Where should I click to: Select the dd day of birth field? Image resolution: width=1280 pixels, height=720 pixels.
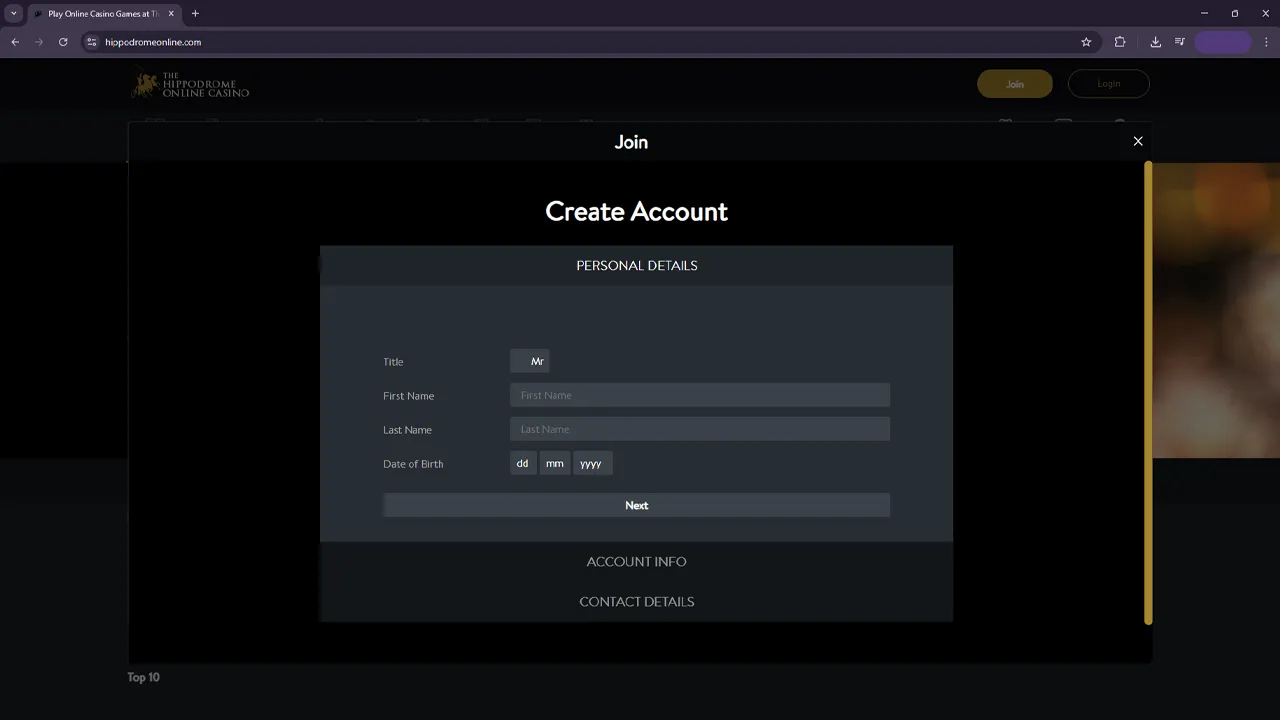pos(522,463)
